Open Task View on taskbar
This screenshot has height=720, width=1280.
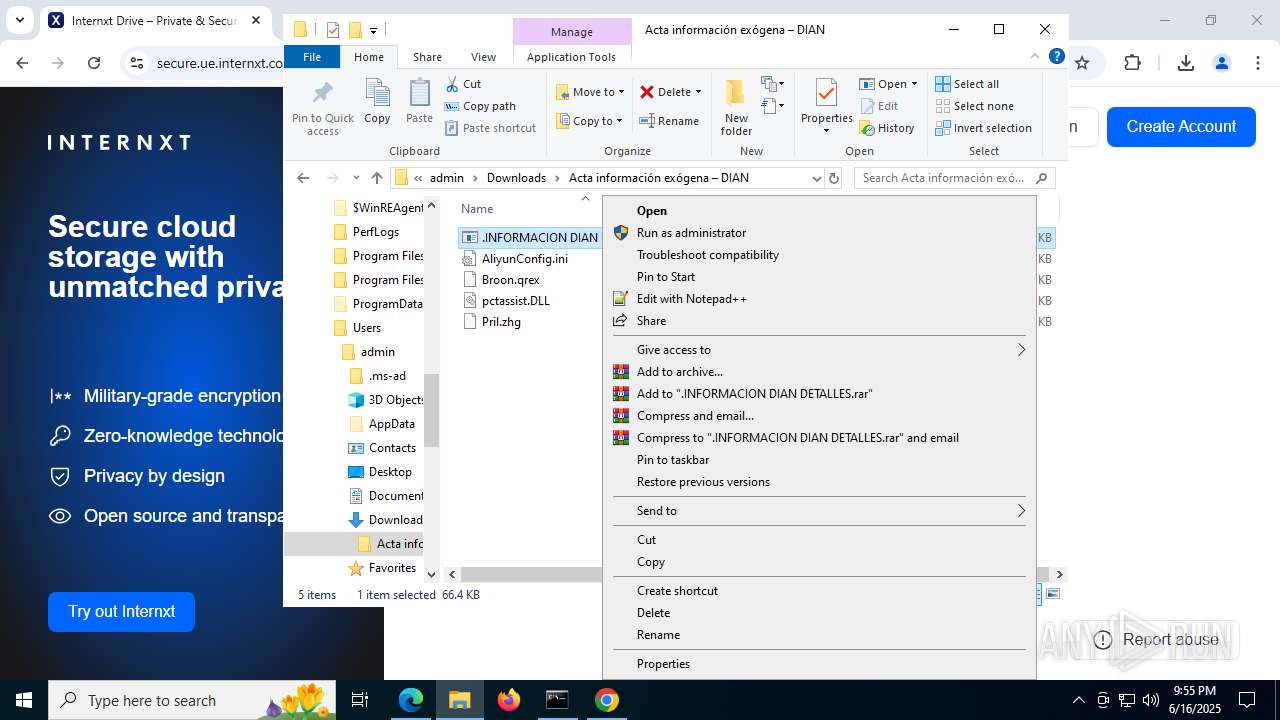[x=360, y=700]
